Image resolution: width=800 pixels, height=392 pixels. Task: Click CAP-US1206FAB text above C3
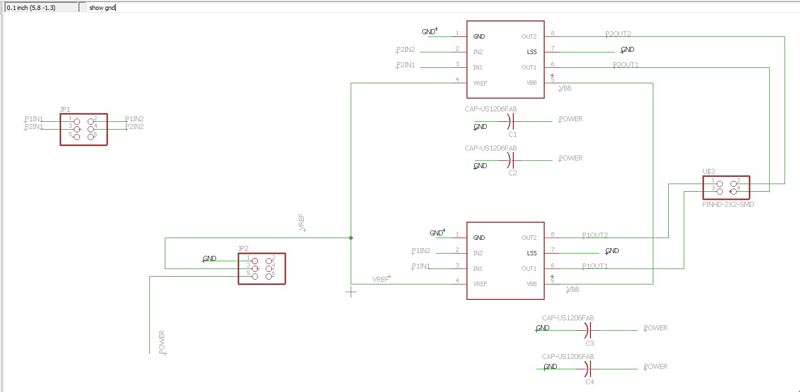[x=568, y=318]
